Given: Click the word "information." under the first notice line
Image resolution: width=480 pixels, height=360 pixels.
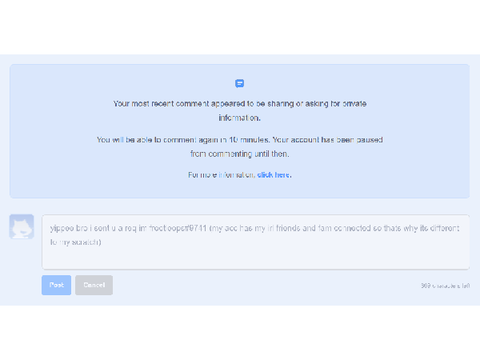Looking at the screenshot, I should (239, 118).
